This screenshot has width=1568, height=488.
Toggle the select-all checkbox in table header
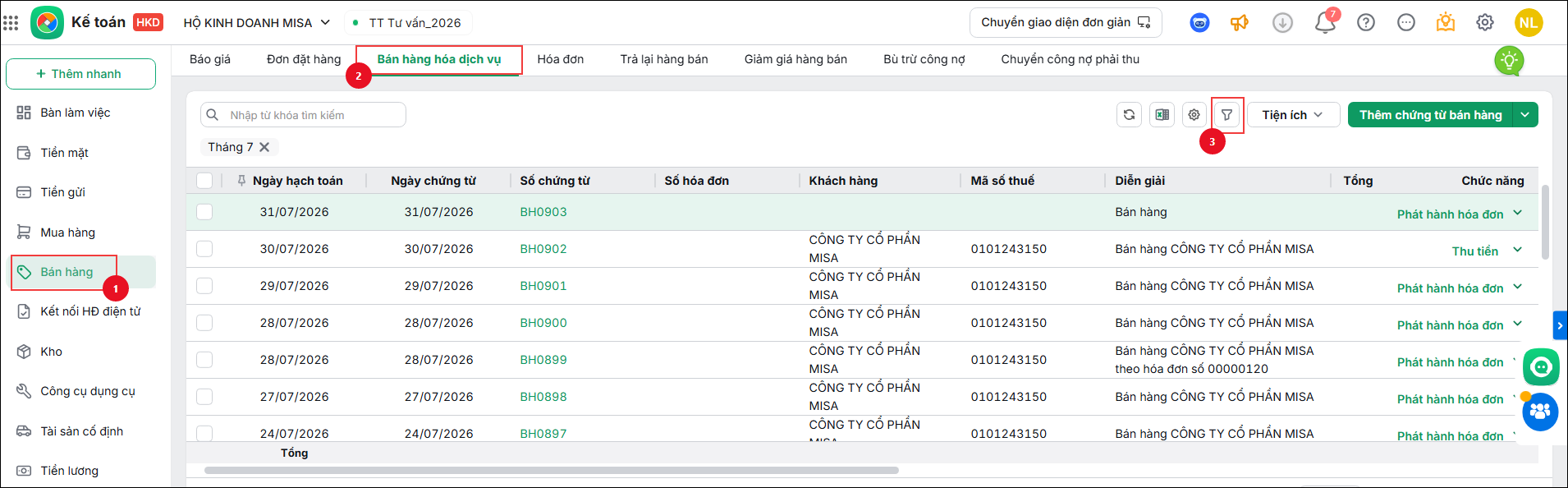tap(204, 181)
